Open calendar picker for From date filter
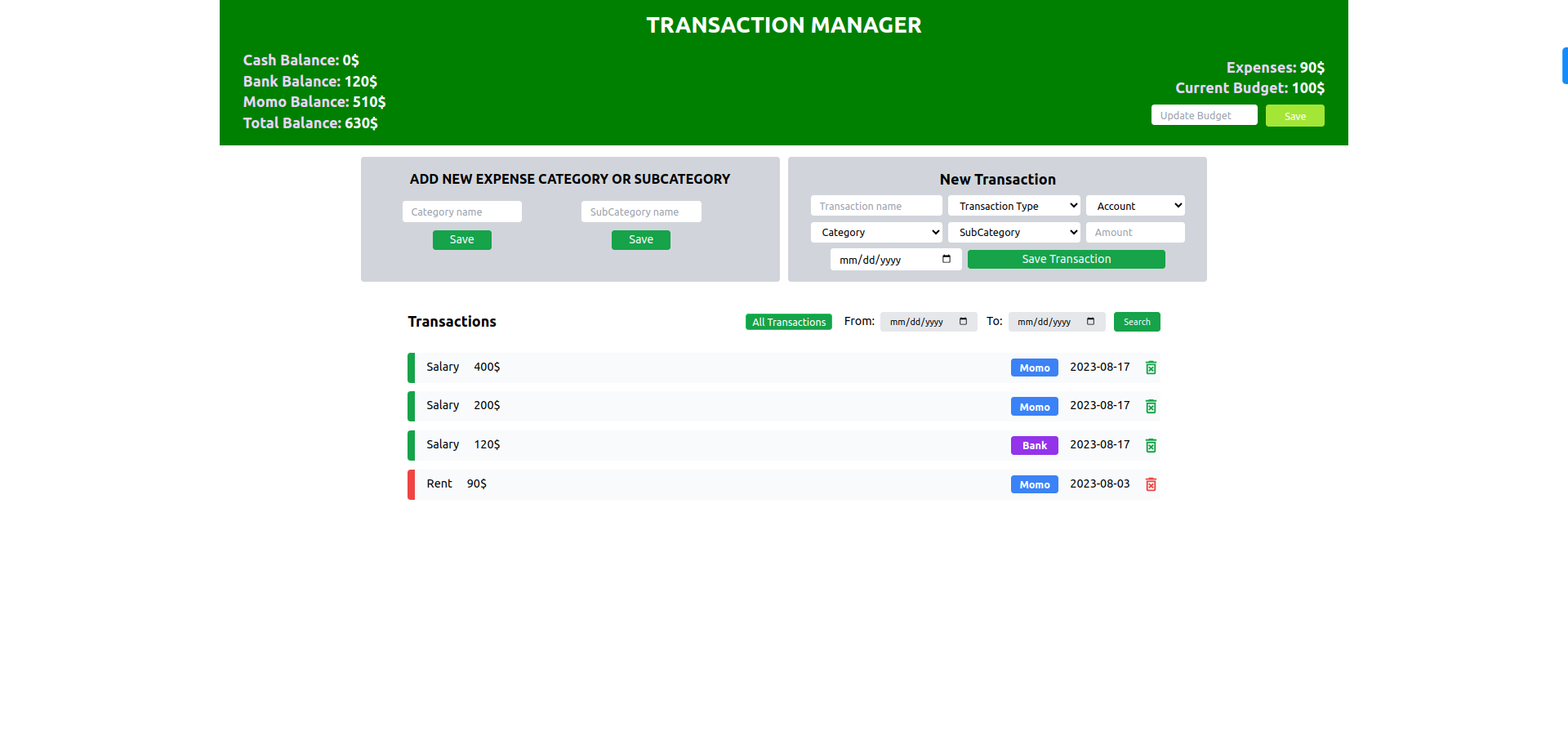 coord(963,322)
